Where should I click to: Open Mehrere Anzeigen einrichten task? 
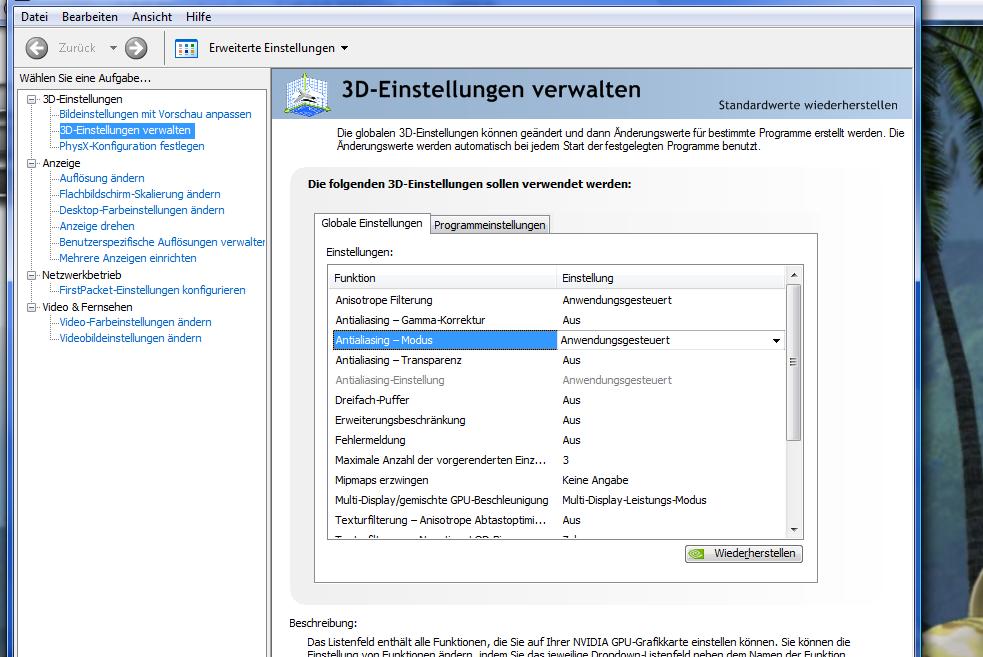coord(127,258)
